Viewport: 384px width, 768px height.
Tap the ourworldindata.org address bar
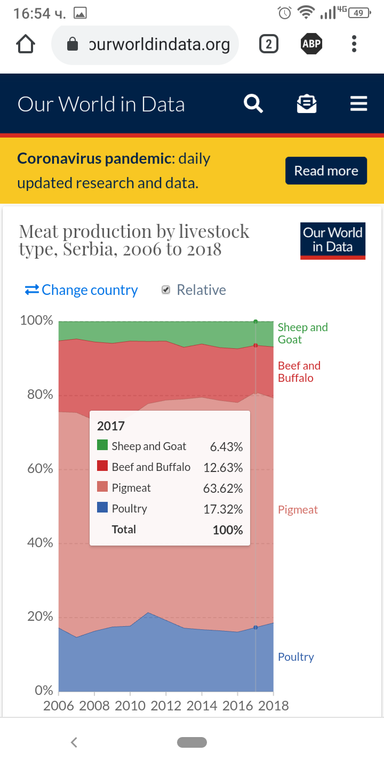[145, 45]
